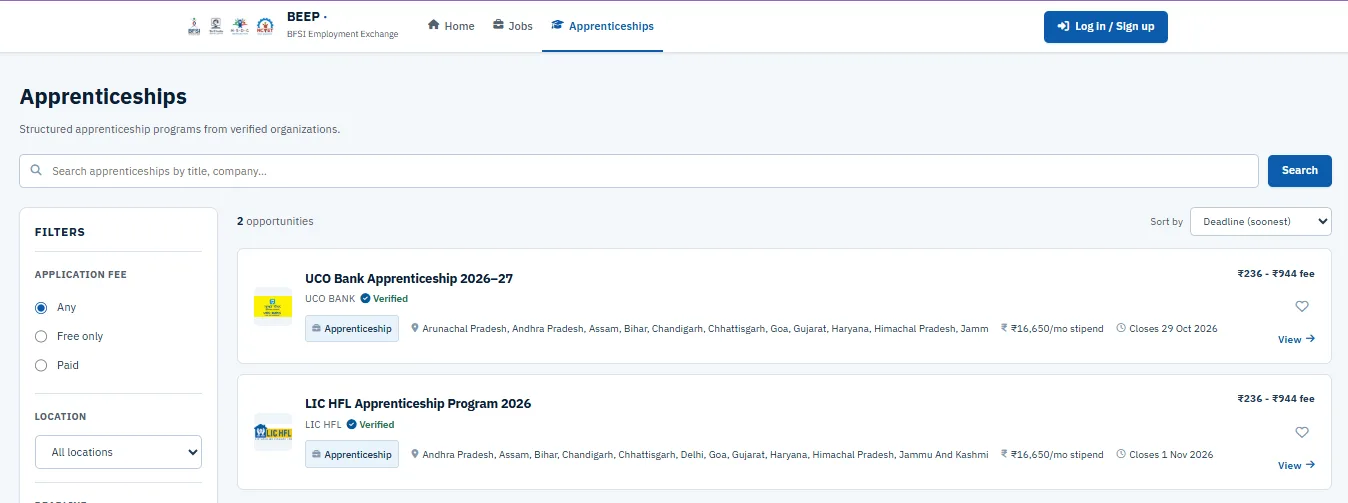The width and height of the screenshot is (1348, 503).
Task: Click the LIC HFL verified badge icon
Action: (352, 424)
